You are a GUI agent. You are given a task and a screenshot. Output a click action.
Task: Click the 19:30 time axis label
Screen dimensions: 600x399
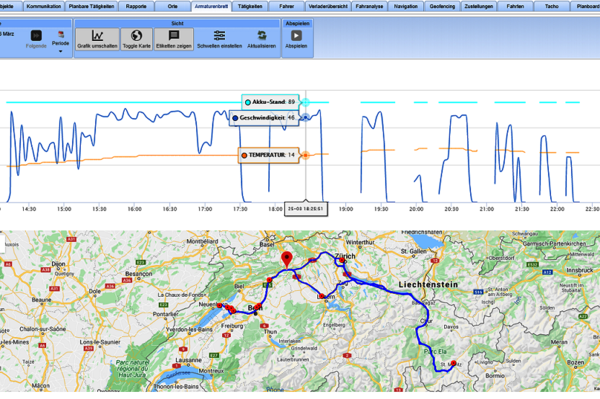coord(381,209)
